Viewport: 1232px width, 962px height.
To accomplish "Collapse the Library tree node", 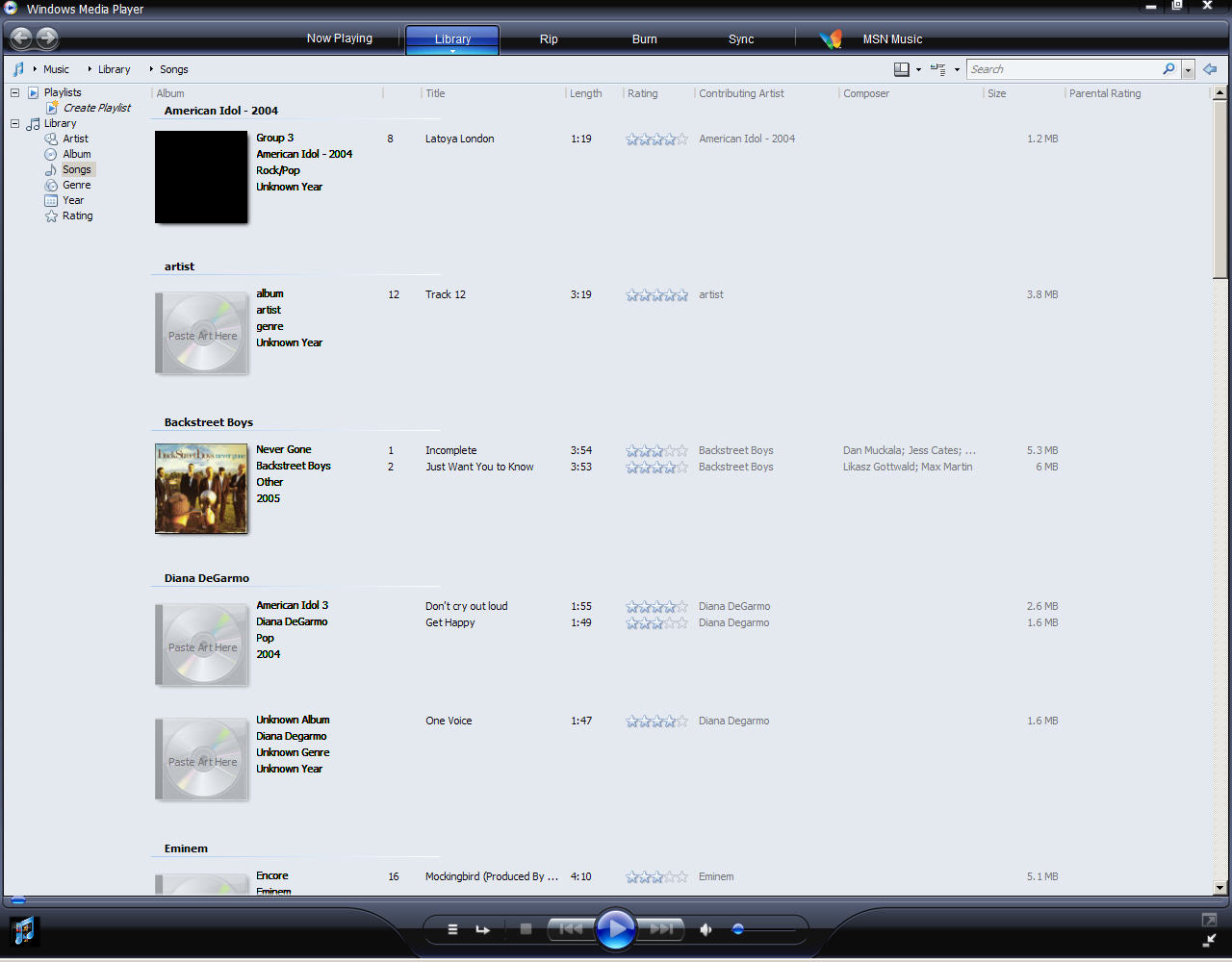I will tap(14, 123).
